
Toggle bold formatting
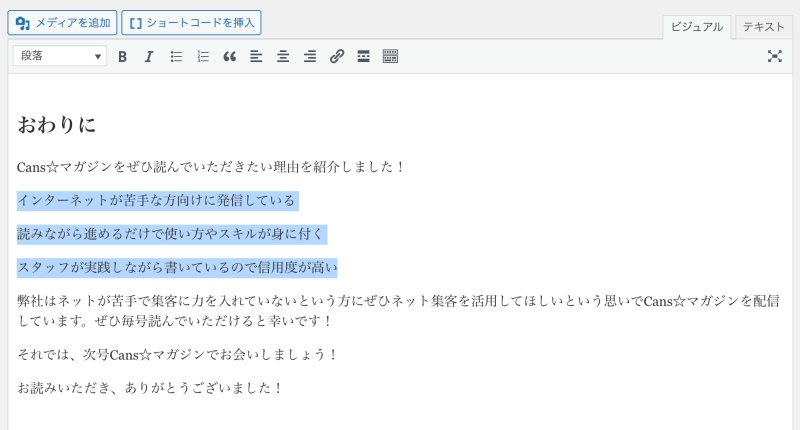[x=123, y=57]
